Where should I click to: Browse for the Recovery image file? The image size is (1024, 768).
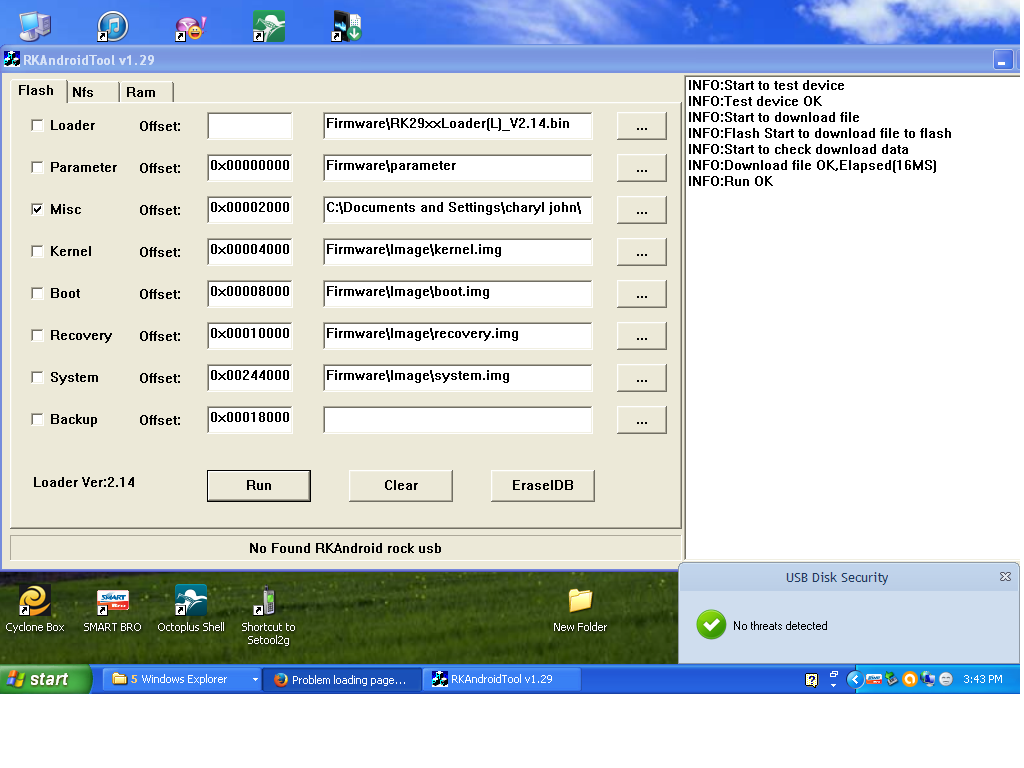641,336
